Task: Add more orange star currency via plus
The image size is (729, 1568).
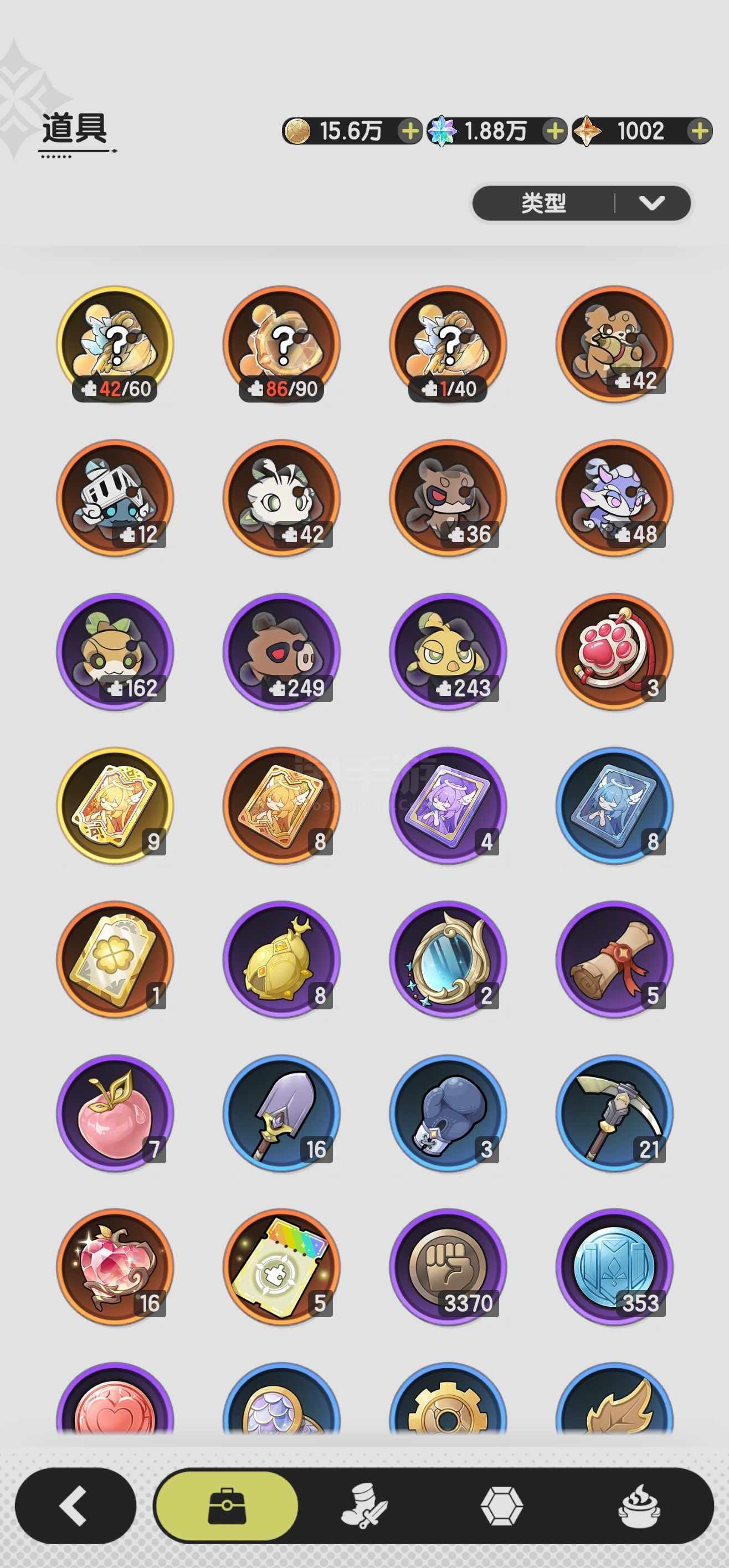Action: pos(700,131)
